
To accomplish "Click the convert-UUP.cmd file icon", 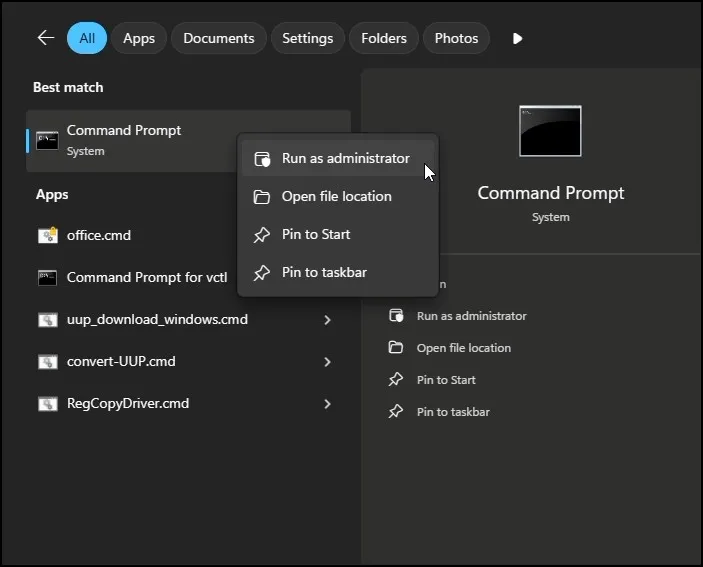I will [48, 362].
